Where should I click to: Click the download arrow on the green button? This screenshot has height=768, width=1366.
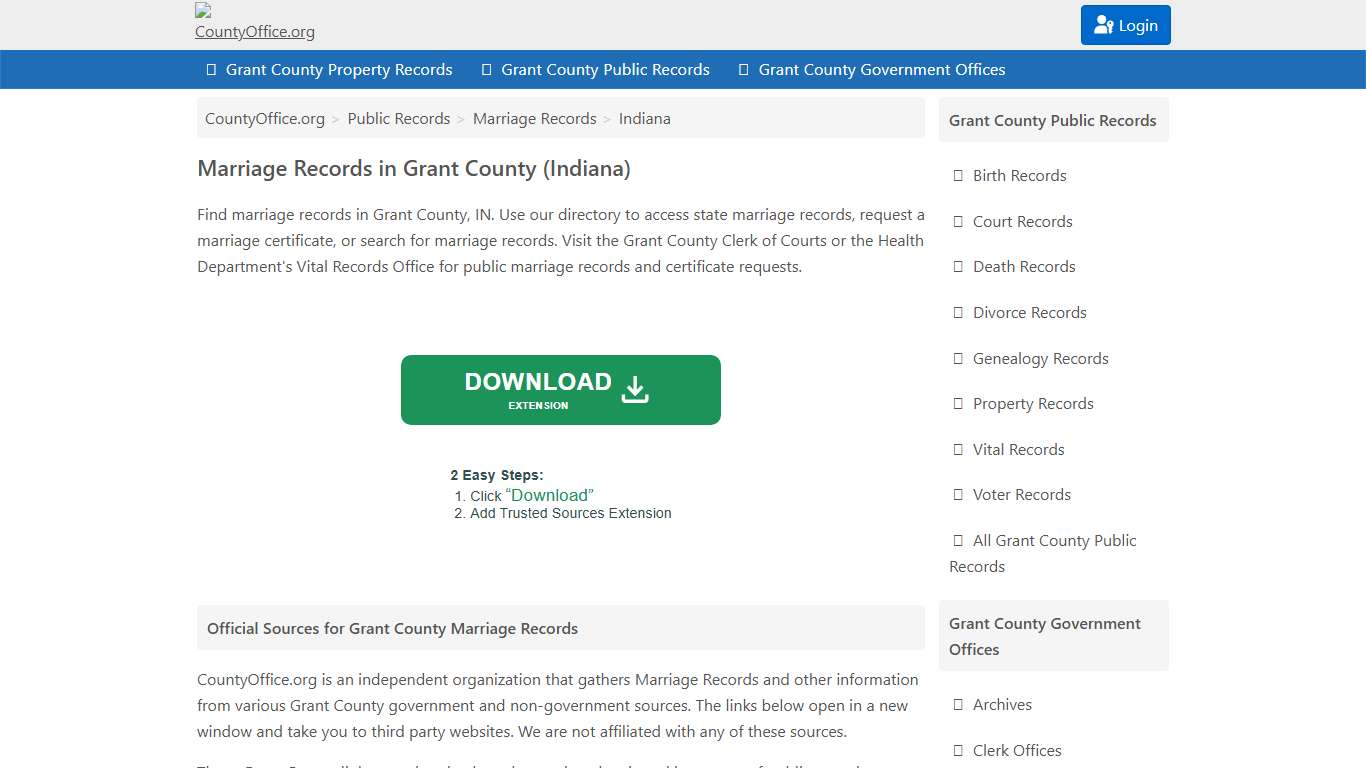point(634,389)
